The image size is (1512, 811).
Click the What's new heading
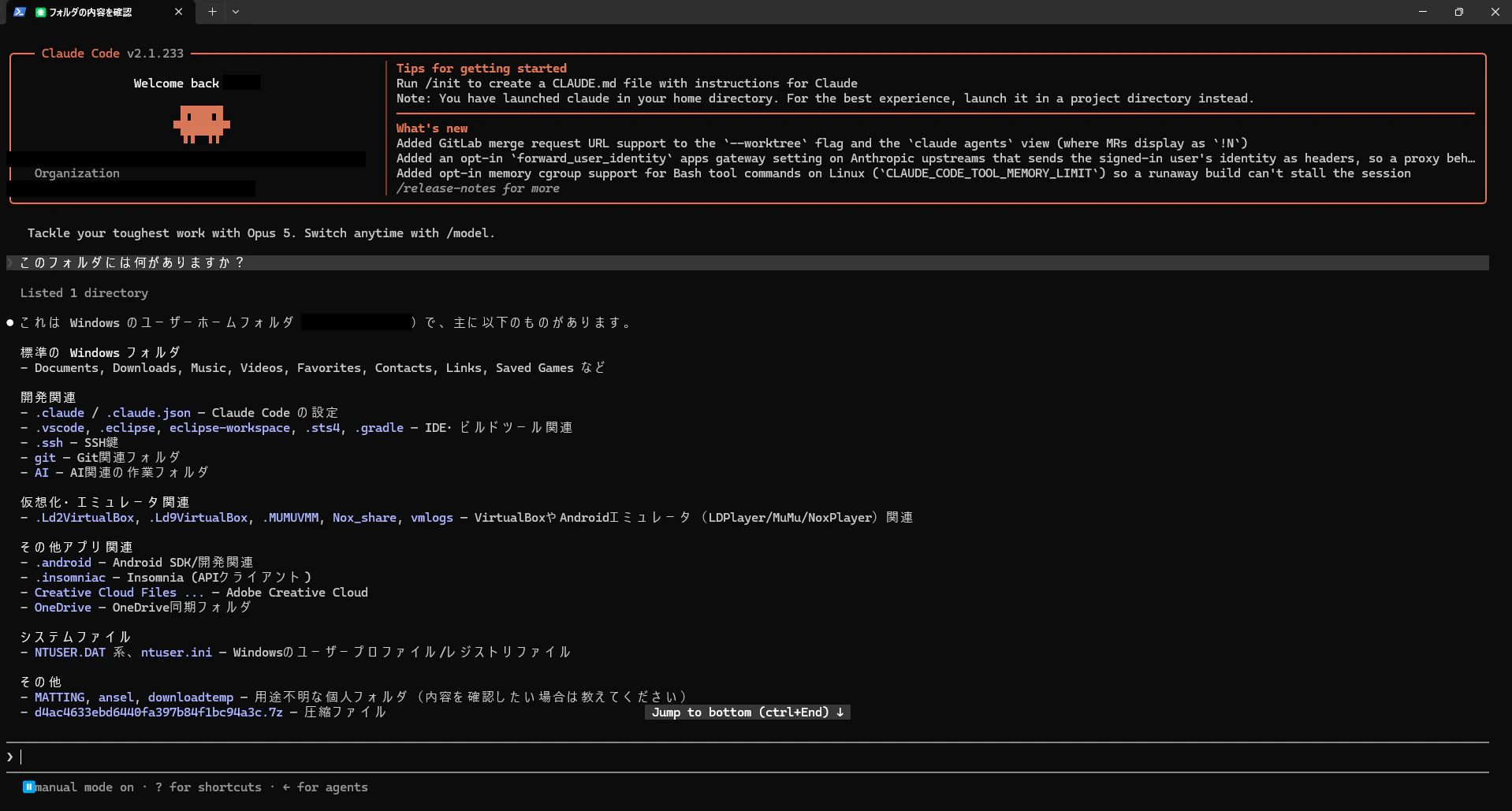point(432,128)
